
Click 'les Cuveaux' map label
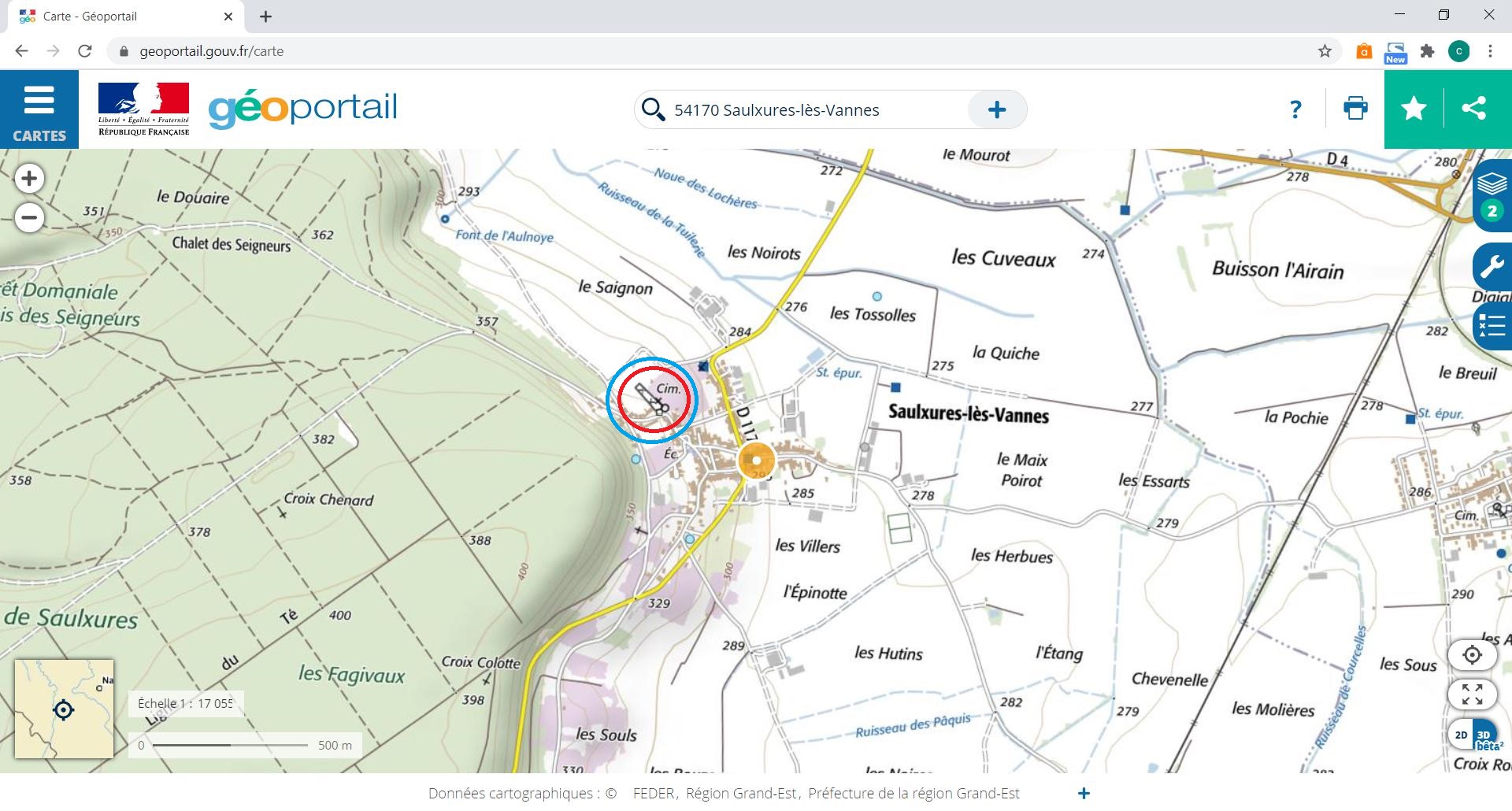click(x=1003, y=258)
